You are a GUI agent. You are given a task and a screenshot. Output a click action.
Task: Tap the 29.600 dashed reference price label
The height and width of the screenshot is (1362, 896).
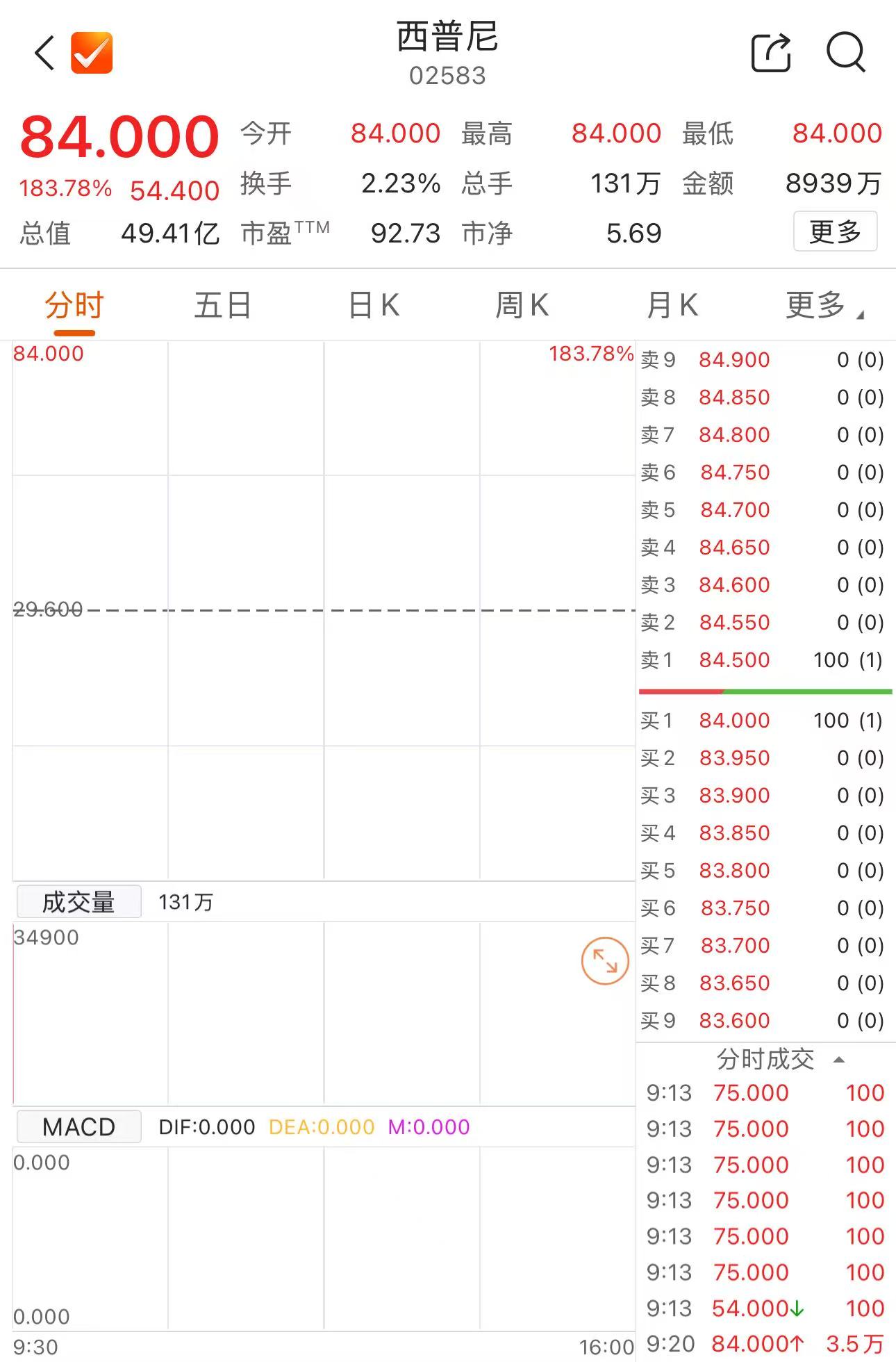(48, 609)
